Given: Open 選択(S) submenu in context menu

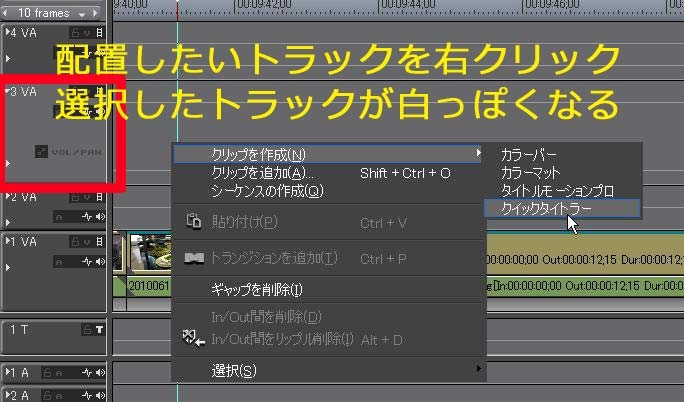Looking at the screenshot, I should [x=328, y=371].
